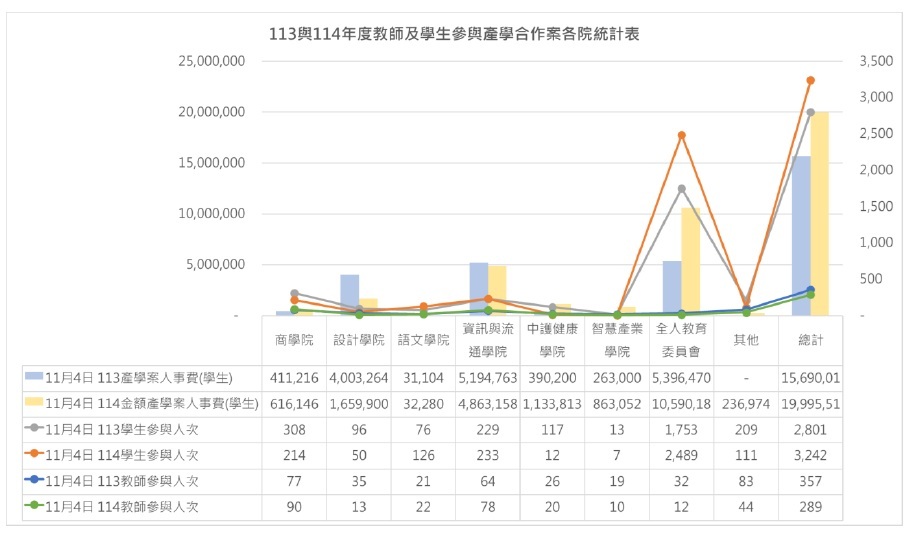Select the blue bar for 設計學院
This screenshot has width=911, height=535.
(349, 296)
